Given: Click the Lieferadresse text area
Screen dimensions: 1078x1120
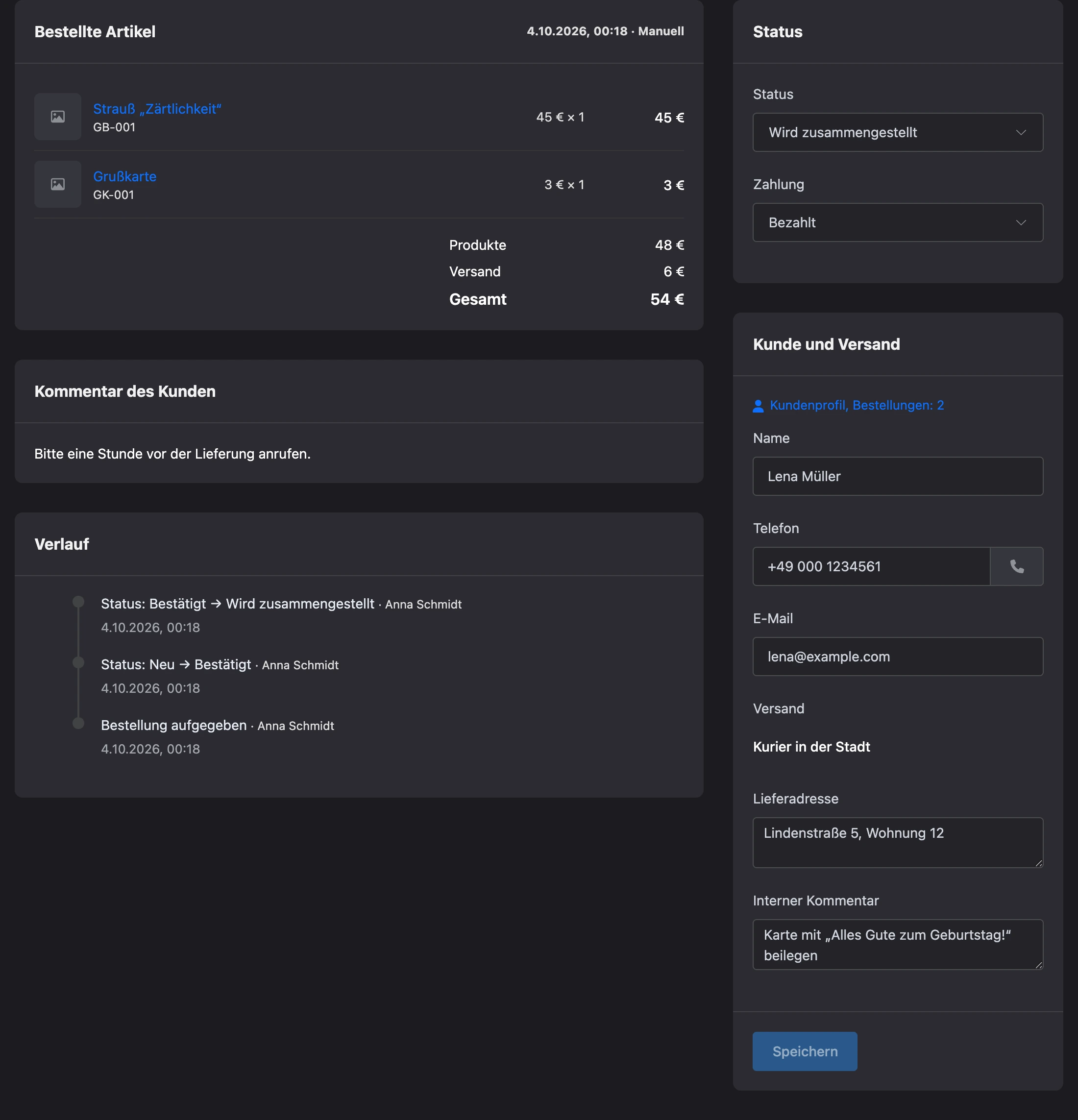Looking at the screenshot, I should [898, 842].
